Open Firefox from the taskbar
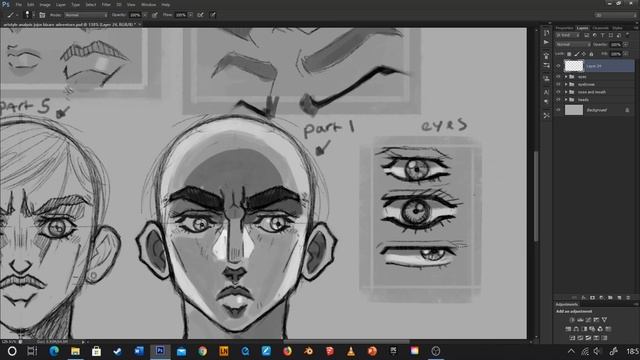640x360 pixels. tap(287, 351)
